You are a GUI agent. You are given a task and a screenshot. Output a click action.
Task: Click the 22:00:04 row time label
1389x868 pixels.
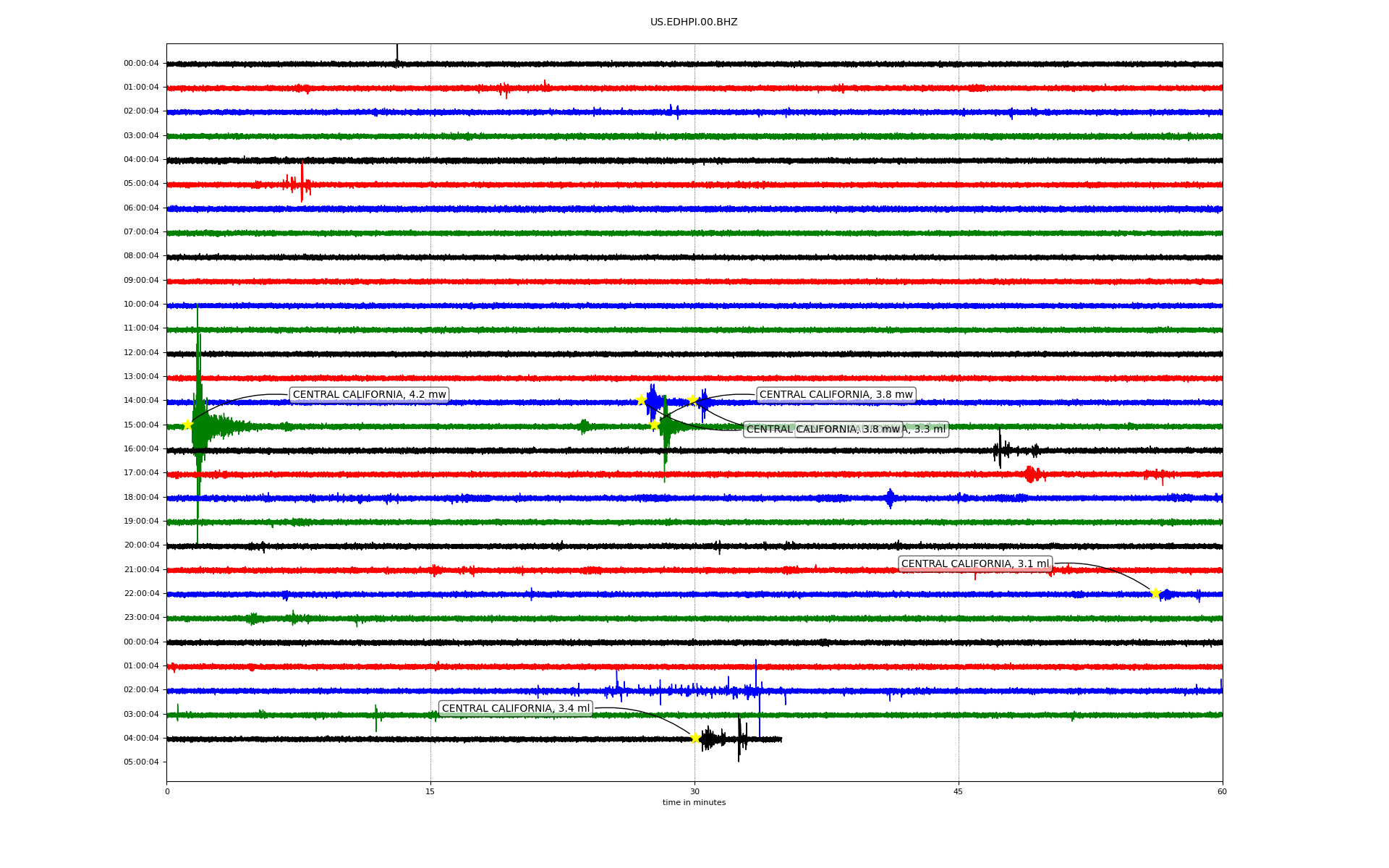[x=141, y=593]
